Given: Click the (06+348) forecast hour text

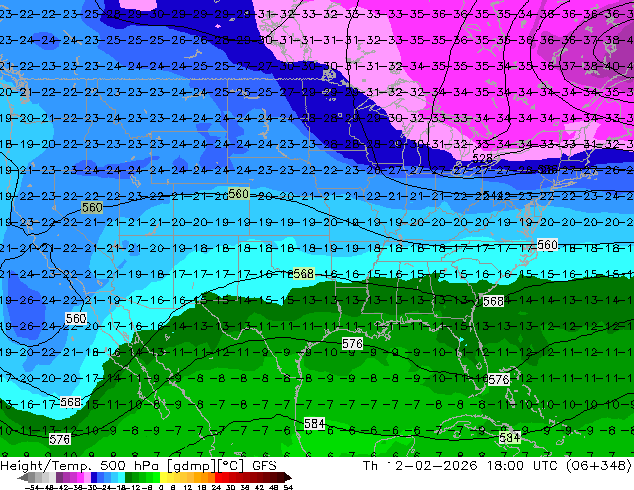Looking at the screenshot, I should pyautogui.click(x=599, y=466).
